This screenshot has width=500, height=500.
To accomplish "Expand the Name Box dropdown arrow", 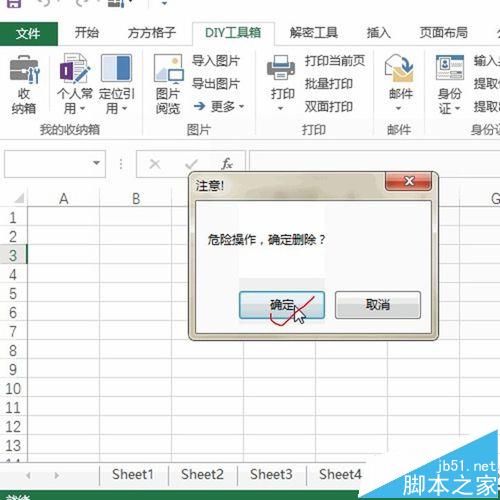I will click(x=96, y=163).
